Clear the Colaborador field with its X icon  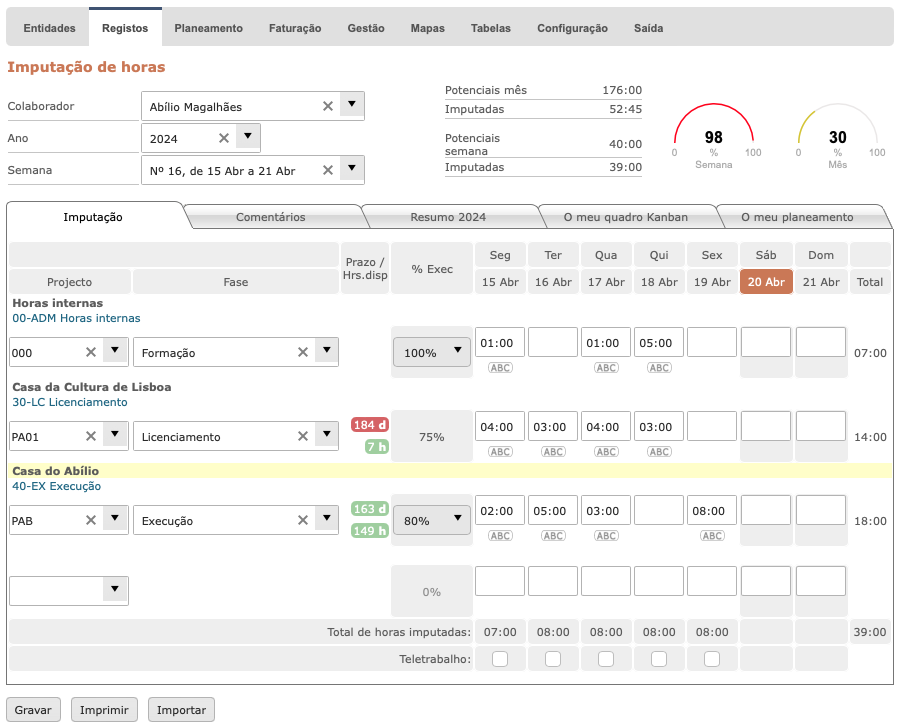coord(327,106)
